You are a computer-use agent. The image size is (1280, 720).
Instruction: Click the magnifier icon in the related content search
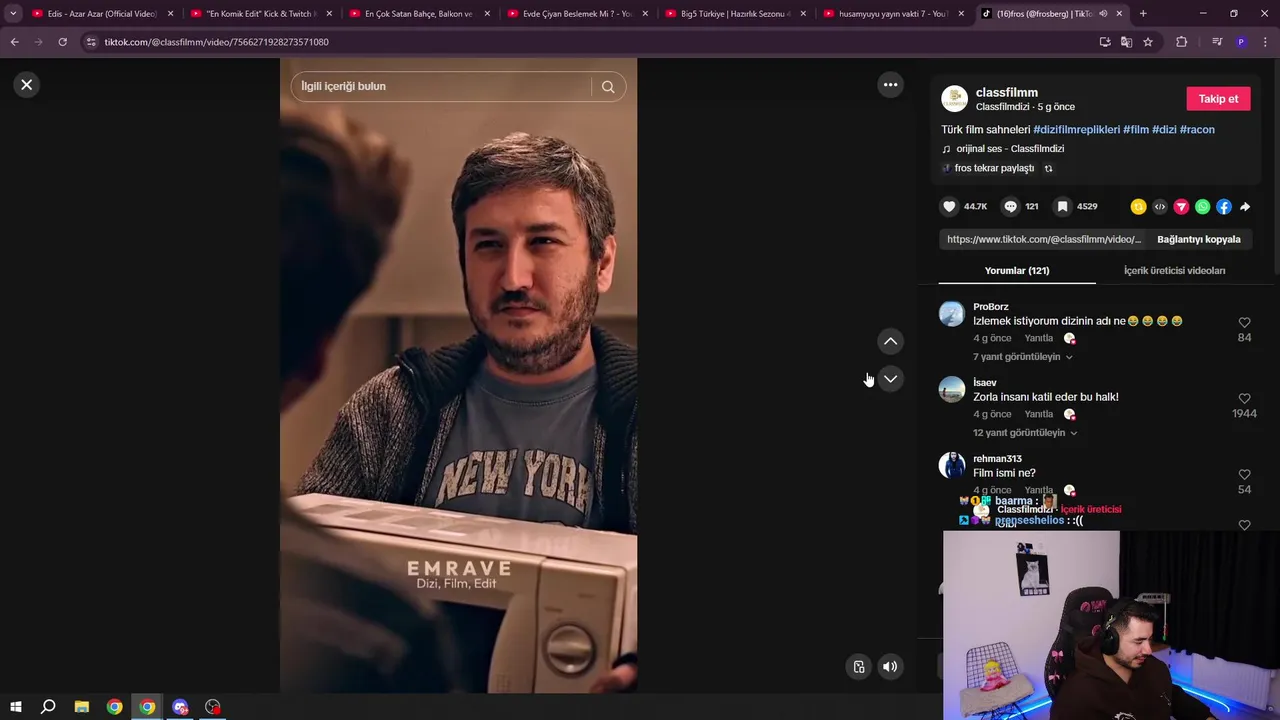click(608, 86)
